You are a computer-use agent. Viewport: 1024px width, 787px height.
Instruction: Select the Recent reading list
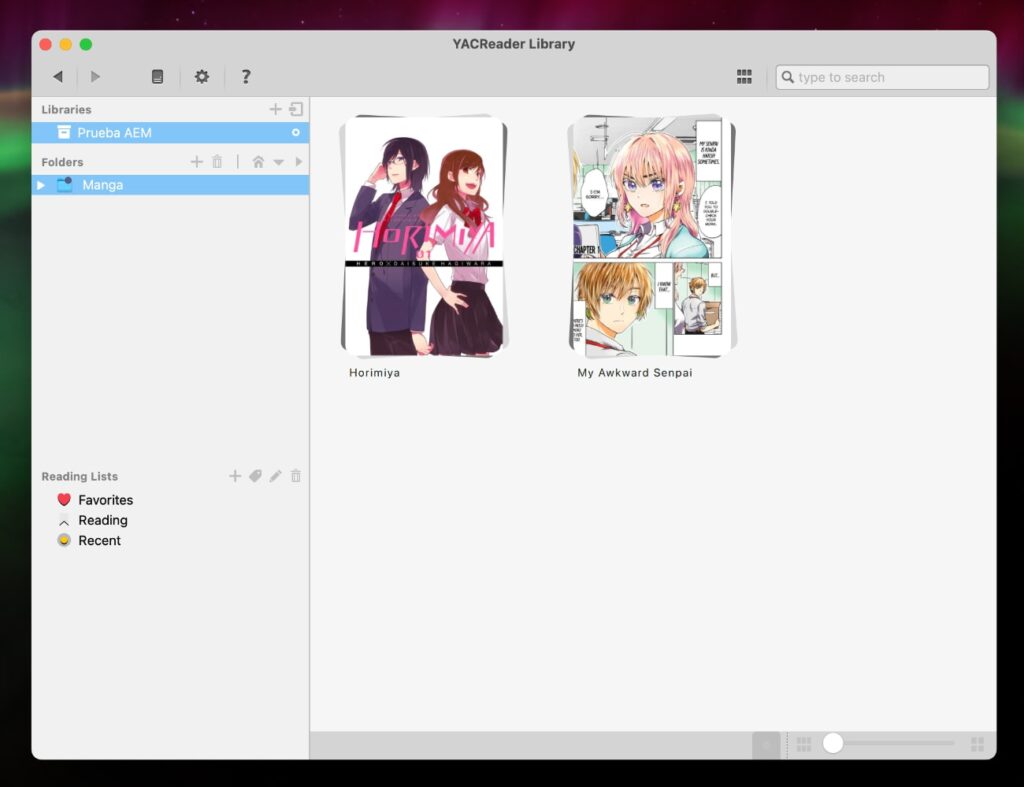[99, 540]
